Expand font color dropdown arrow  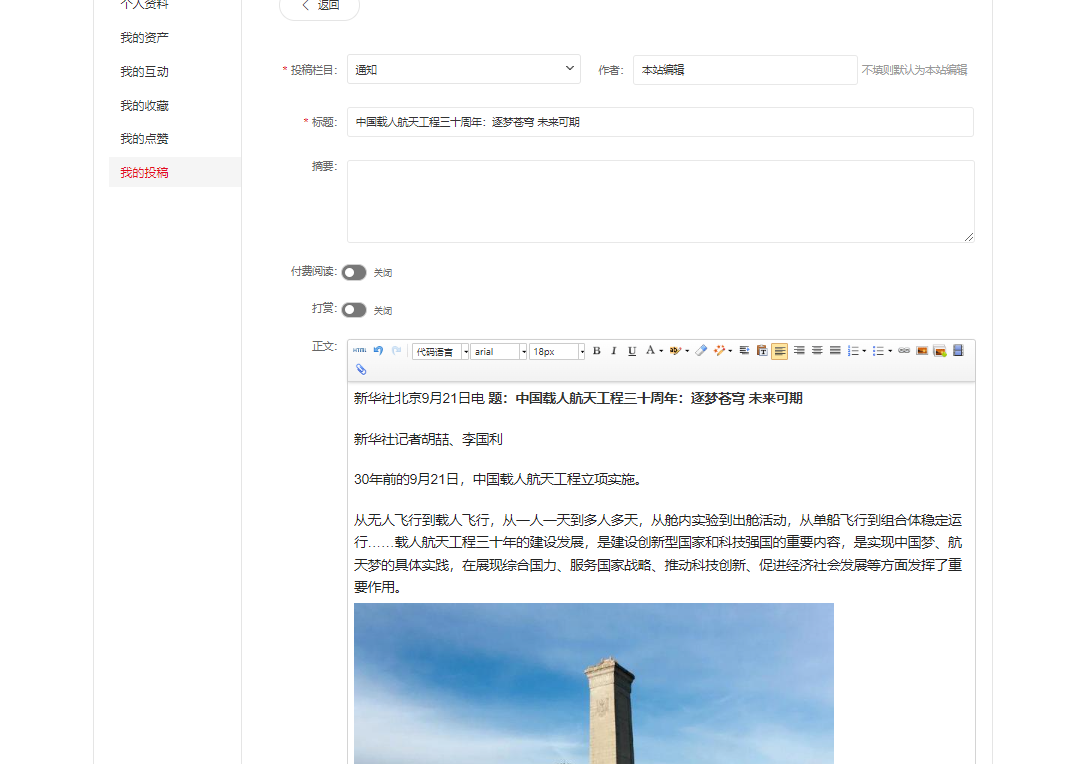click(661, 351)
